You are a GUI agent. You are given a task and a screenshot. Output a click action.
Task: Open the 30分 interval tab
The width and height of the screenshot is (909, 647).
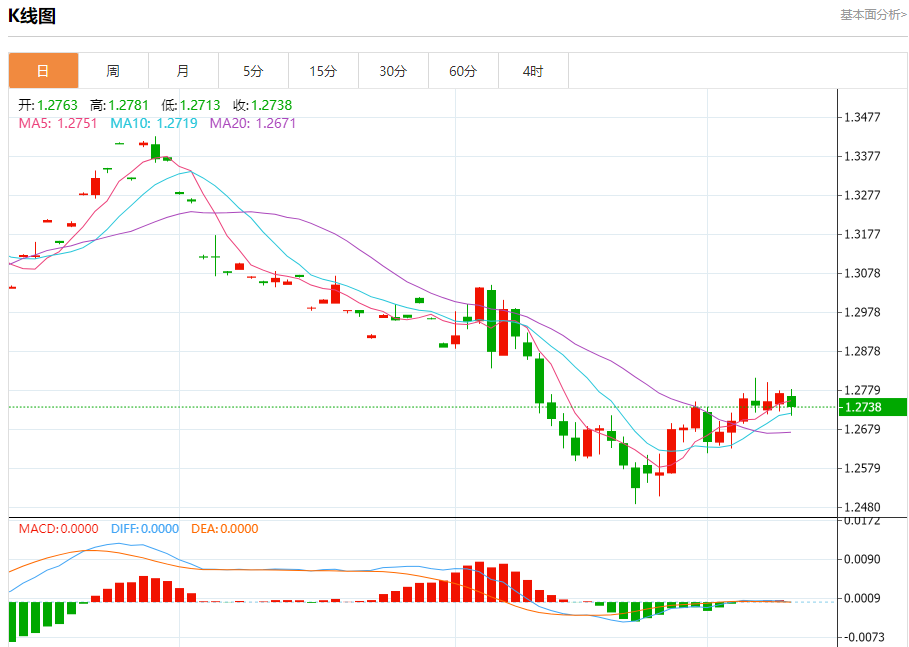[x=394, y=71]
